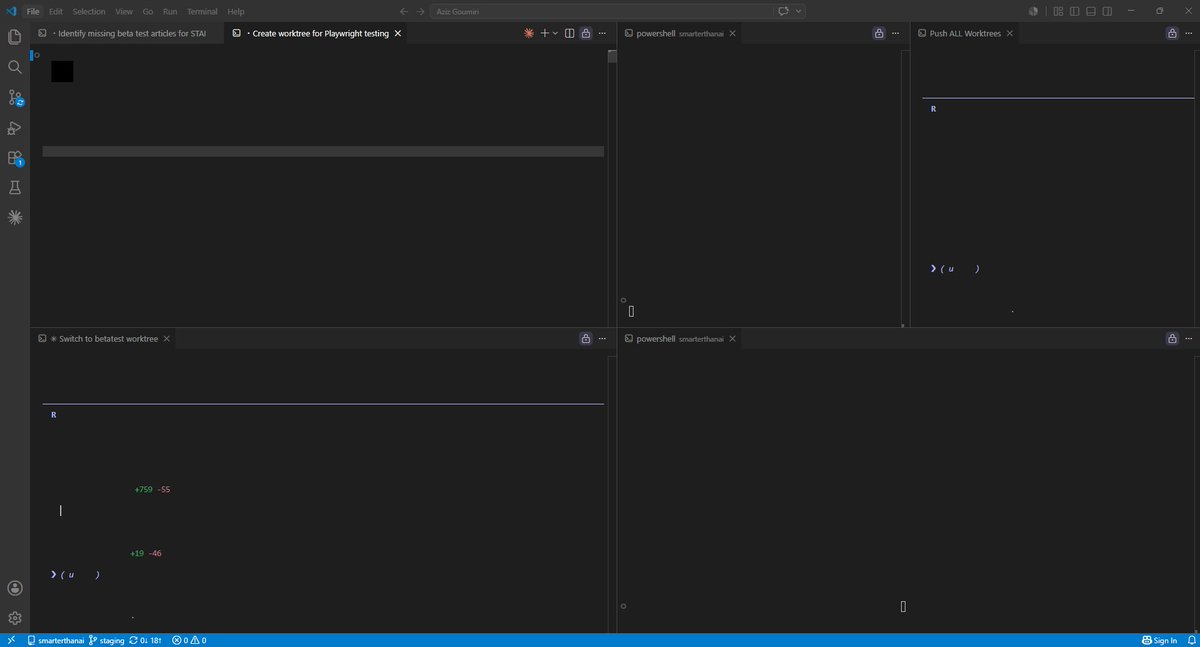Toggle Panel layout icon in title bar

(x=1090, y=11)
